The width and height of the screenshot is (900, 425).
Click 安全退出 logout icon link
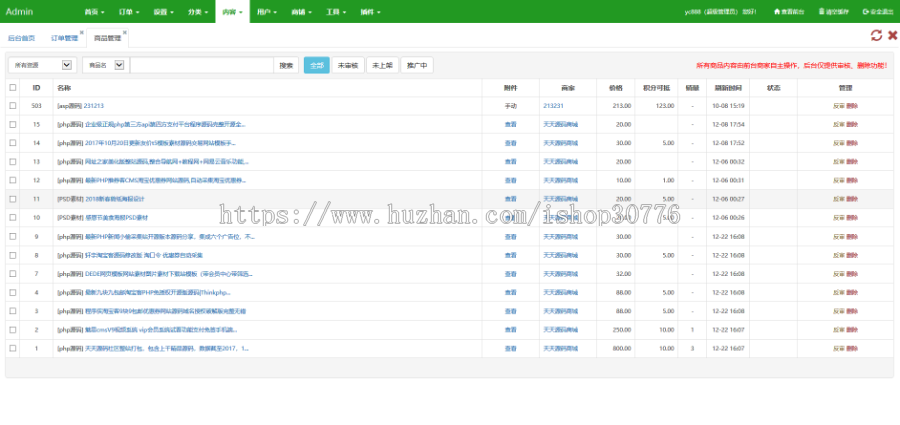tap(878, 11)
